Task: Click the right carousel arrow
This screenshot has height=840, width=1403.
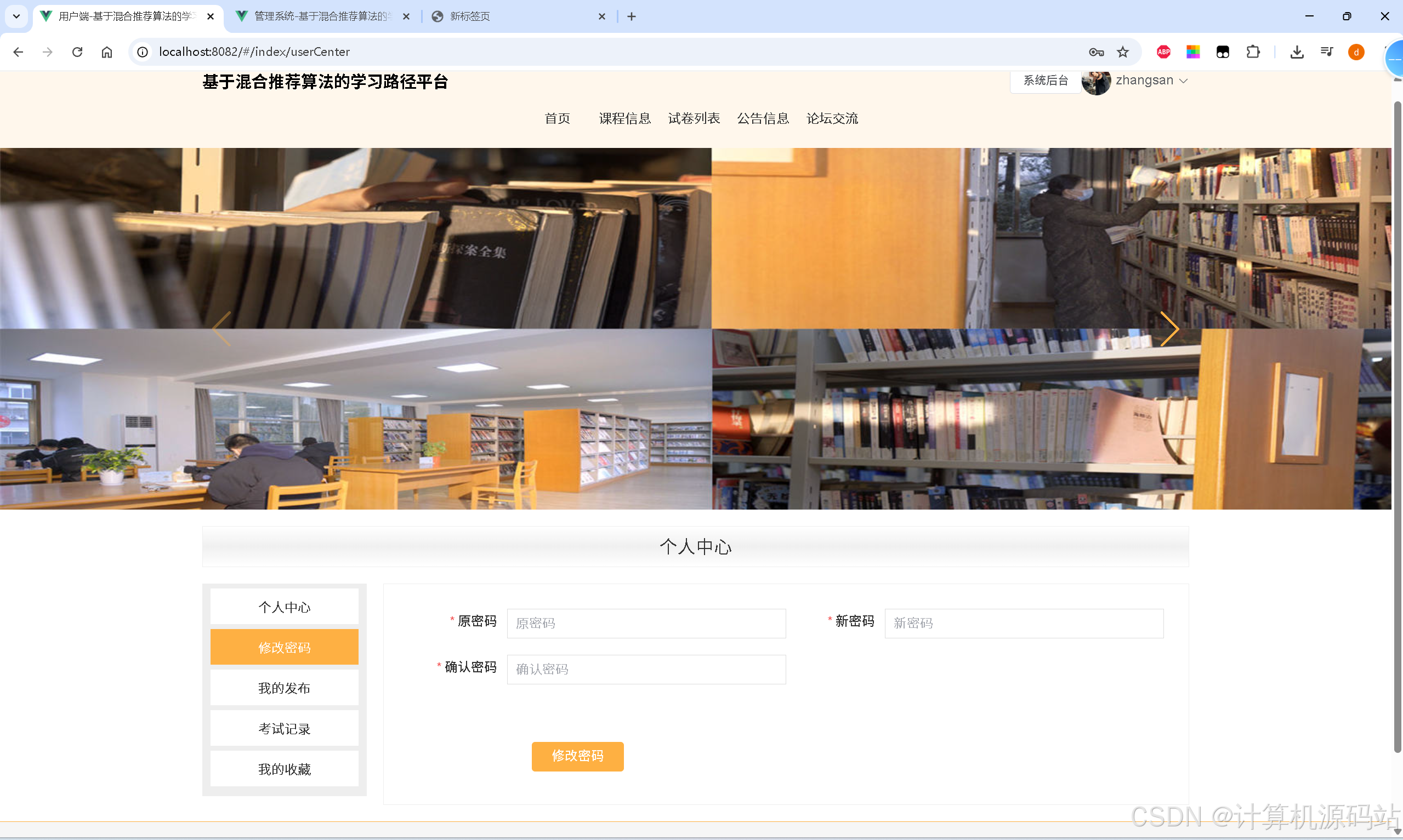Action: click(1170, 328)
